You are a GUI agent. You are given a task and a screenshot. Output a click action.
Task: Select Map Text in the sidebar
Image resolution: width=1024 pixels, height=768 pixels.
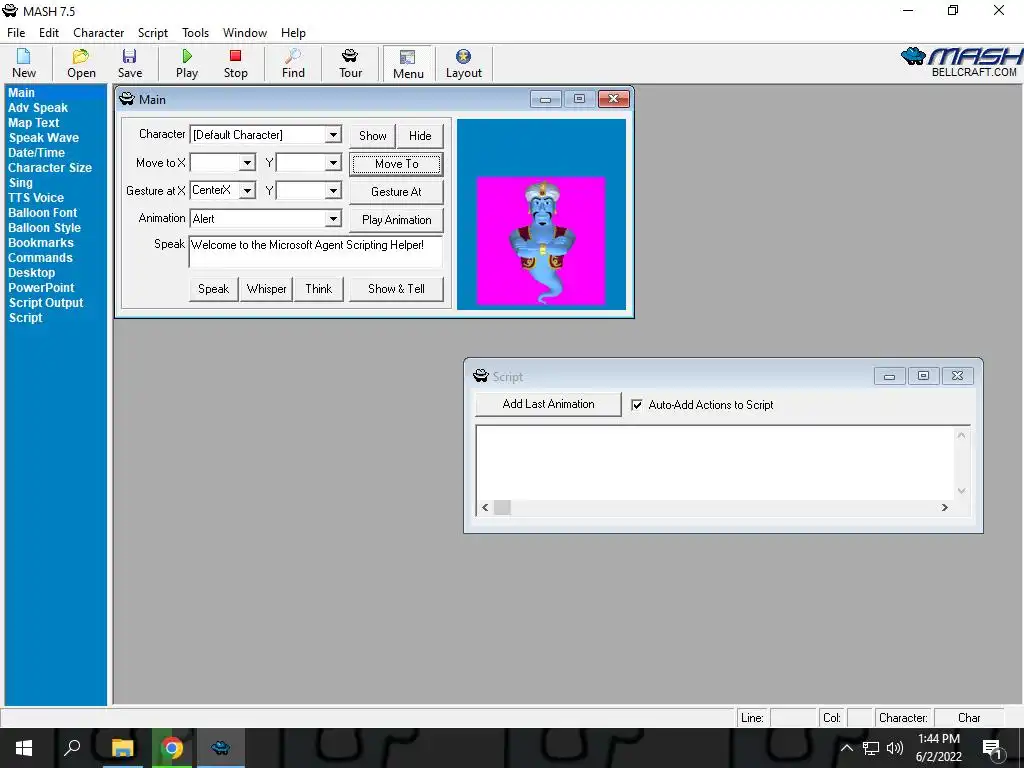click(33, 123)
